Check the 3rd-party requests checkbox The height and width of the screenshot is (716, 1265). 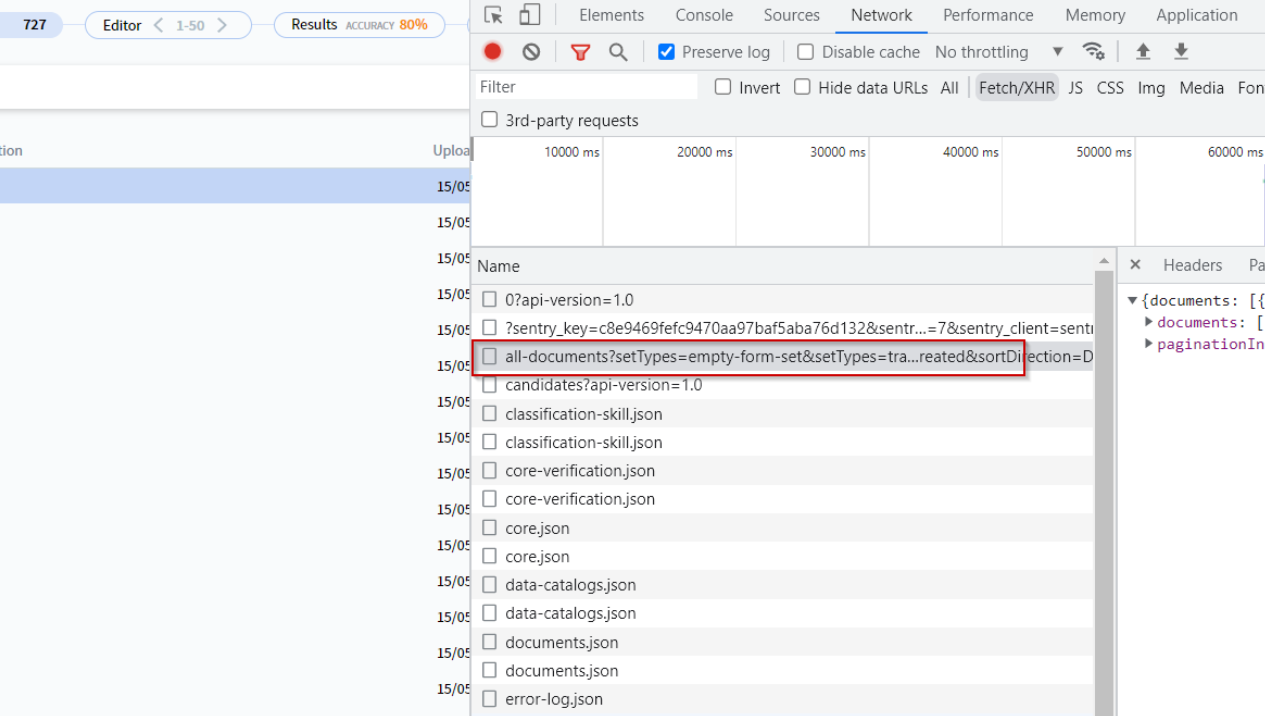[x=489, y=120]
